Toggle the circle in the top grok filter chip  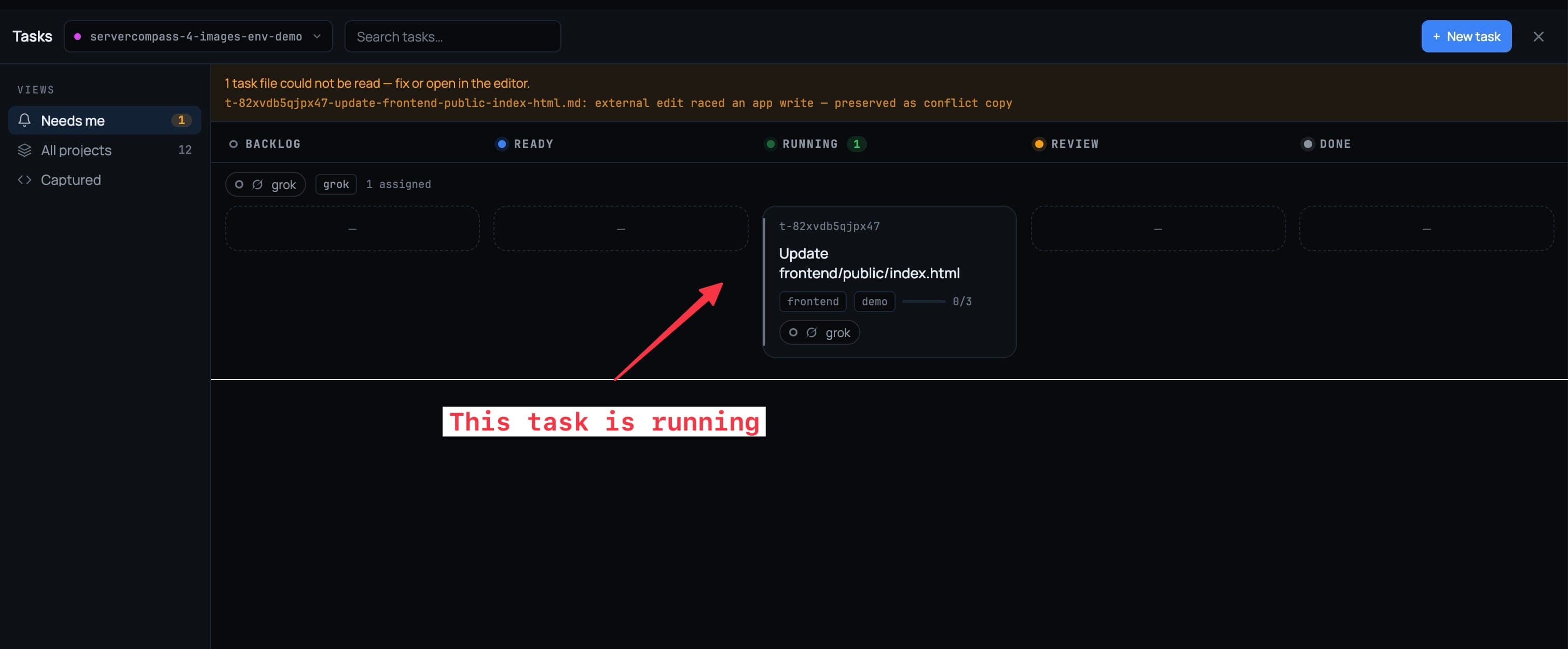tap(239, 184)
